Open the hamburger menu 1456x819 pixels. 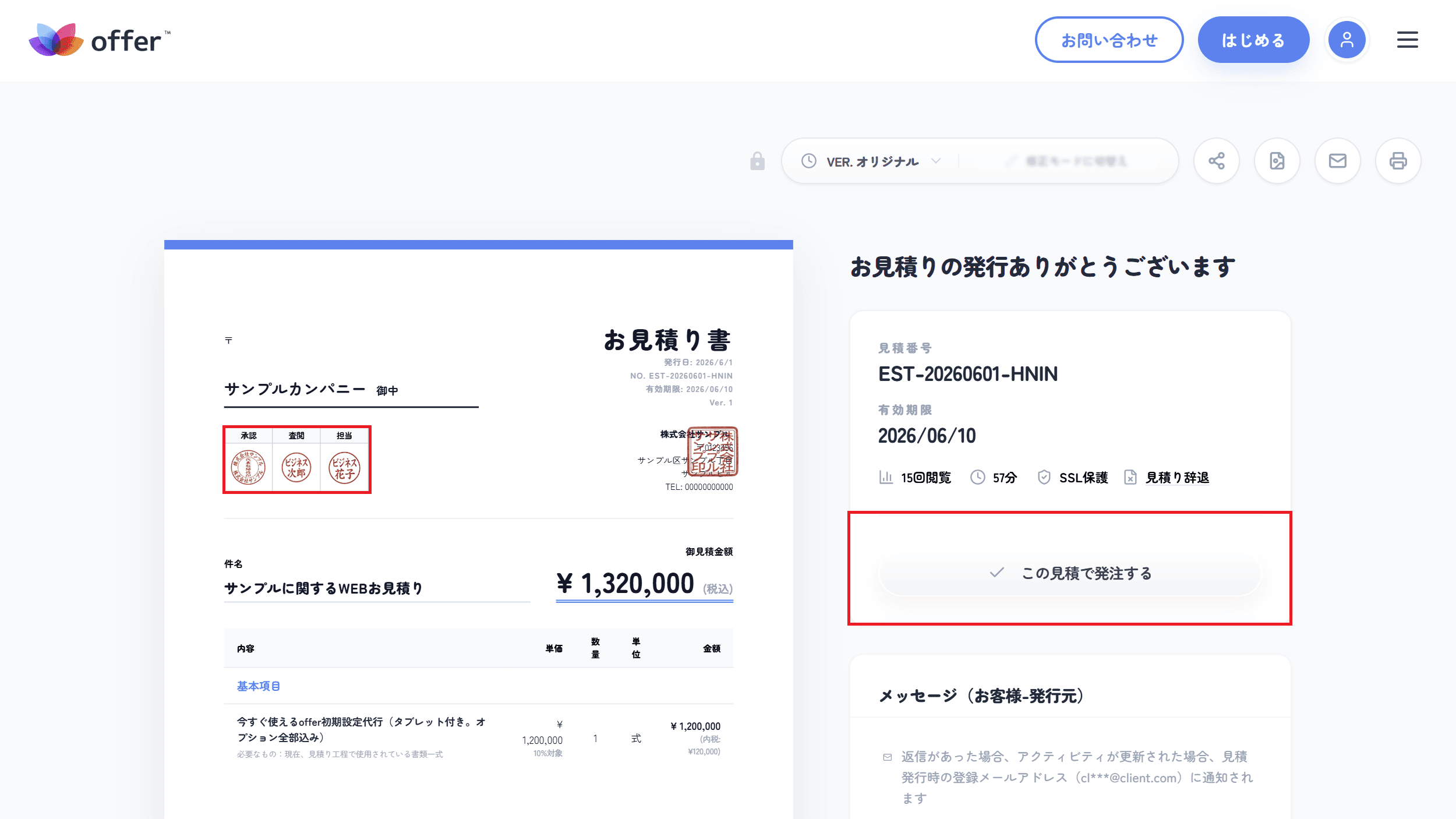(1407, 40)
